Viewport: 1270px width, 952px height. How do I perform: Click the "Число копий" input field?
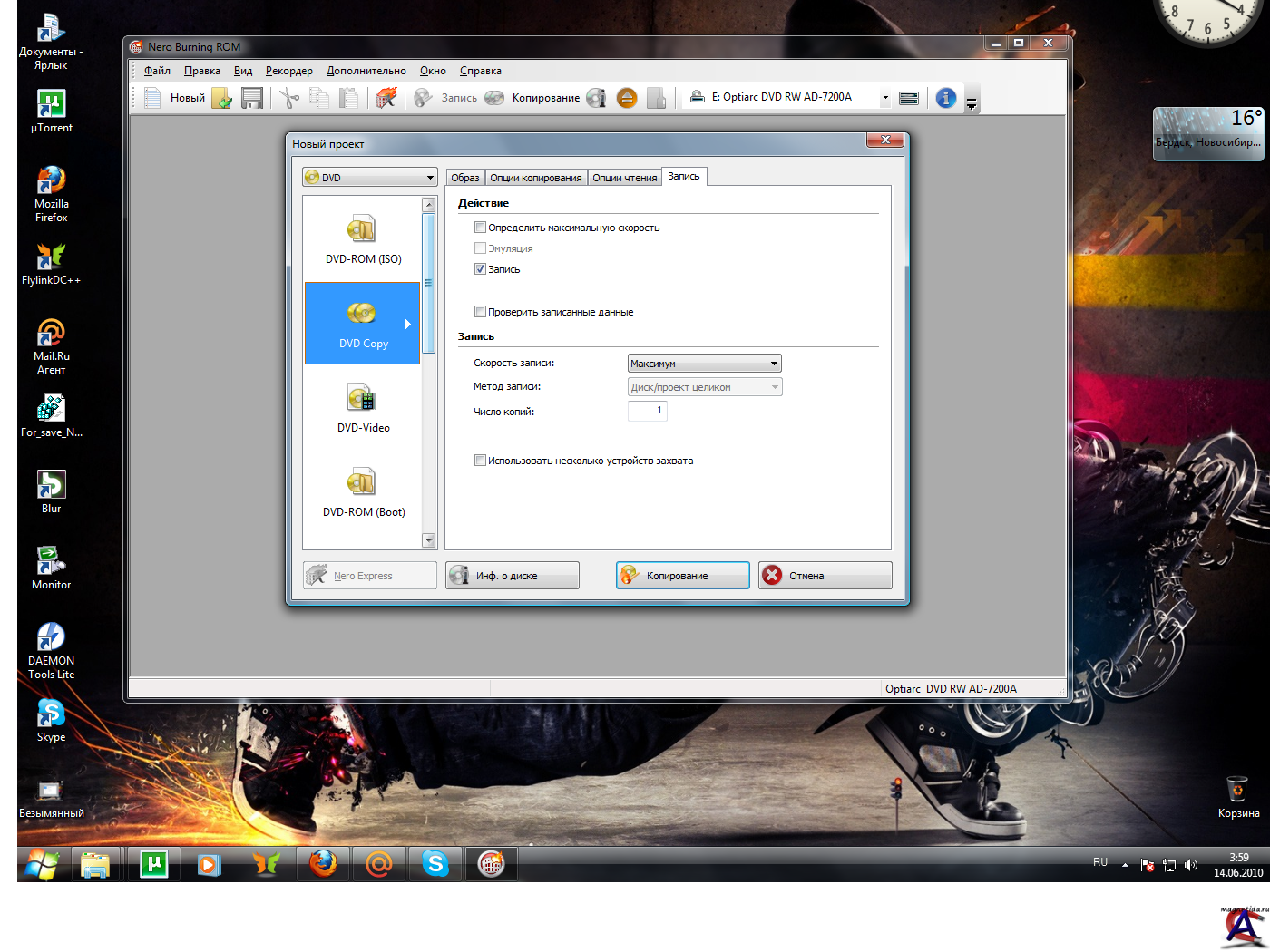[x=647, y=411]
